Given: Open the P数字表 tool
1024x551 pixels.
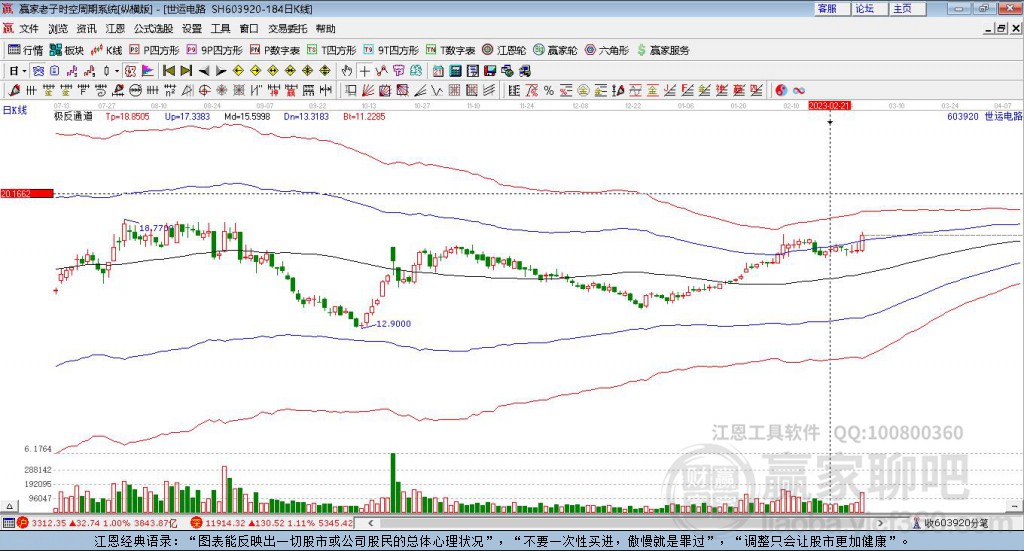Looking at the screenshot, I should coord(274,50).
